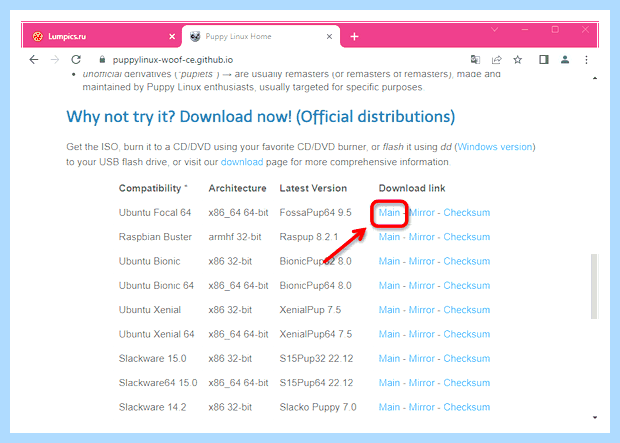Click Checksum link for BionicPup32 8.0
Viewport: 620px width, 443px height.
pos(467,261)
